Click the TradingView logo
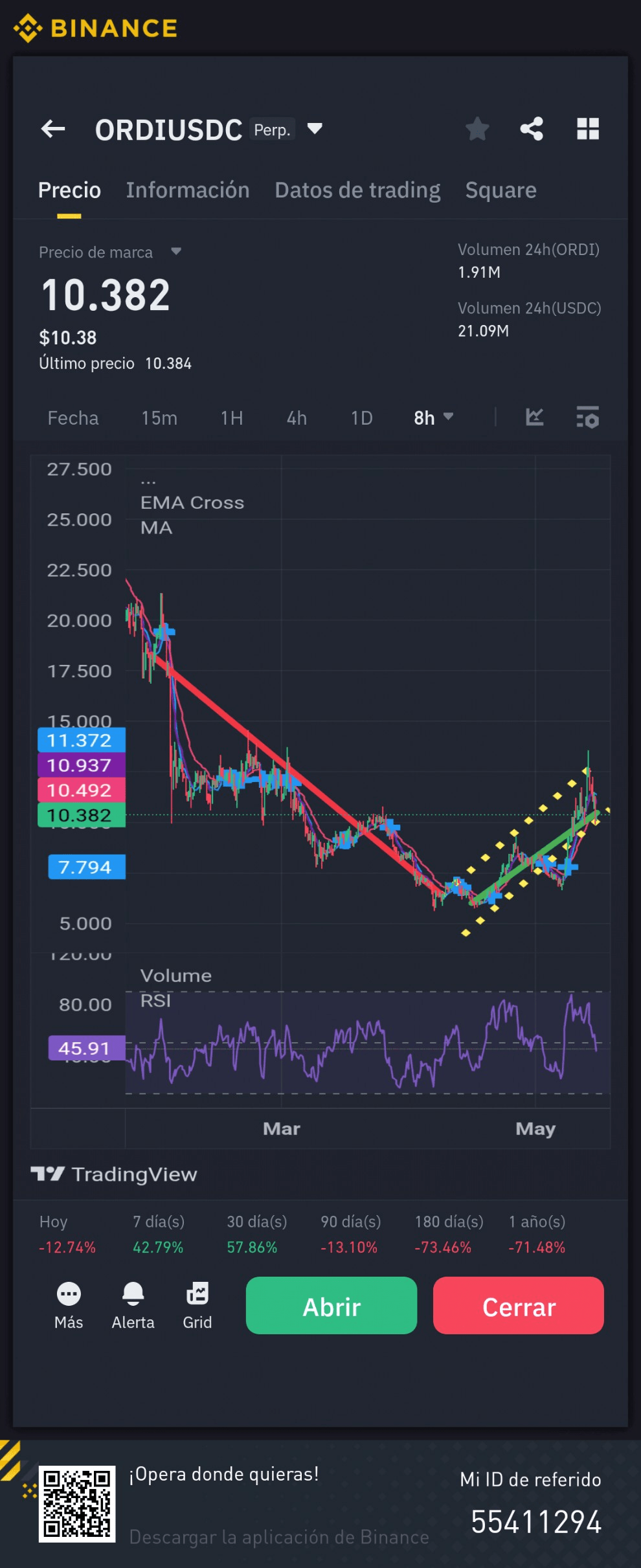This screenshot has height=1568, width=641. (114, 1174)
